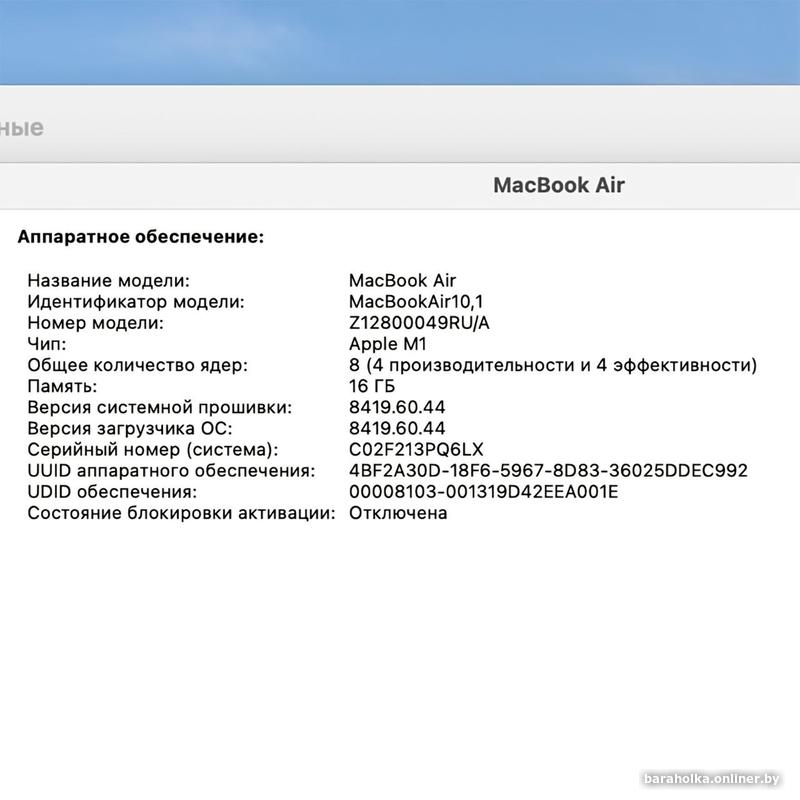The width and height of the screenshot is (800, 800).
Task: Click the label 'UUID аппаратного обеспечения:'
Action: (x=171, y=470)
